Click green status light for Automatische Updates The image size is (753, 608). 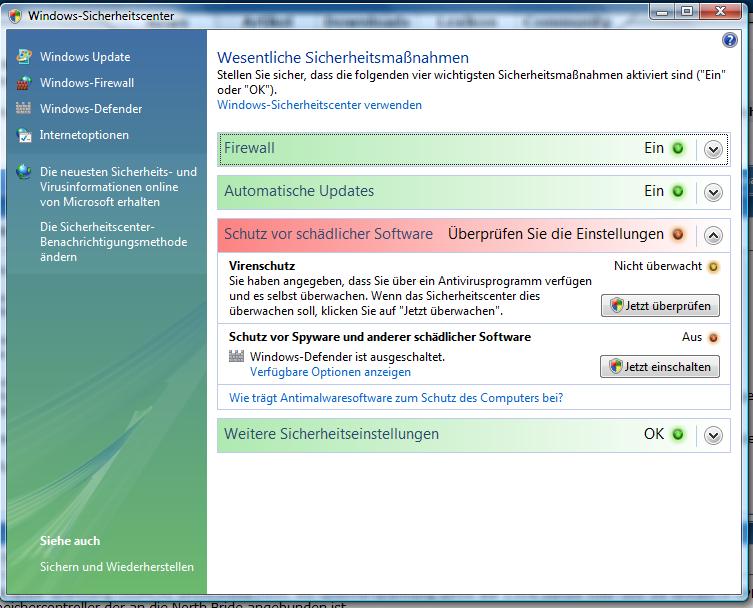point(678,192)
